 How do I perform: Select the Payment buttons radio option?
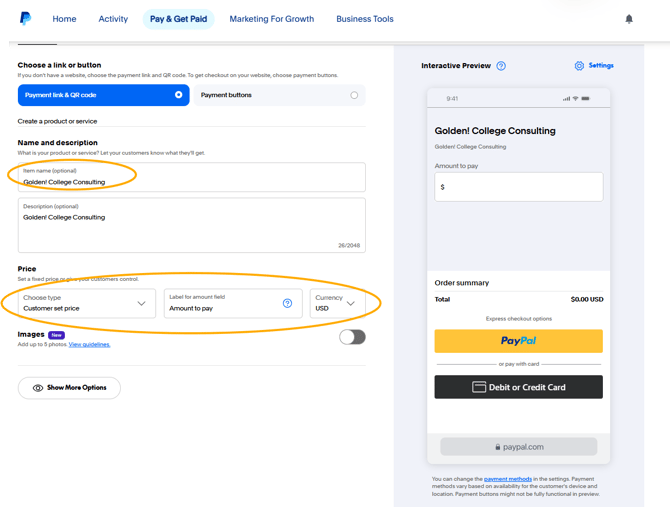coord(354,95)
